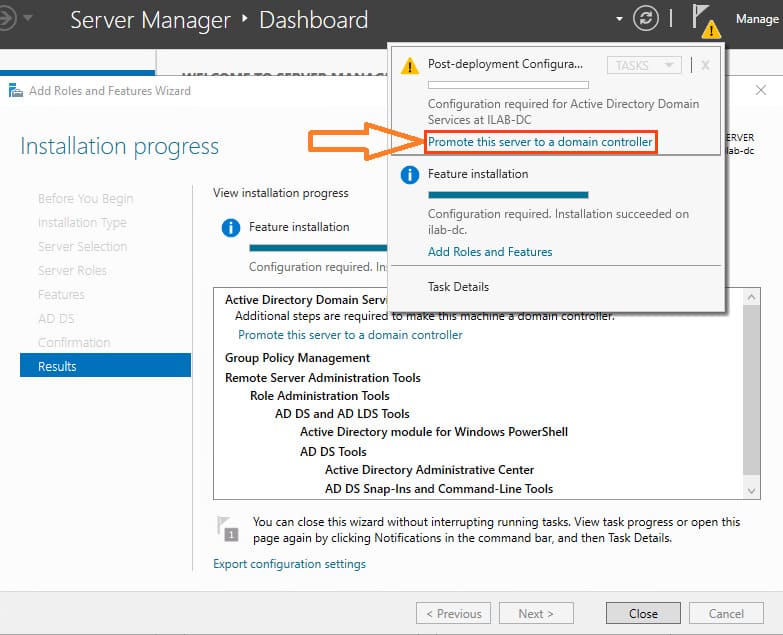
Task: Expand the navigation history dropdown arrow
Action: click(x=27, y=19)
